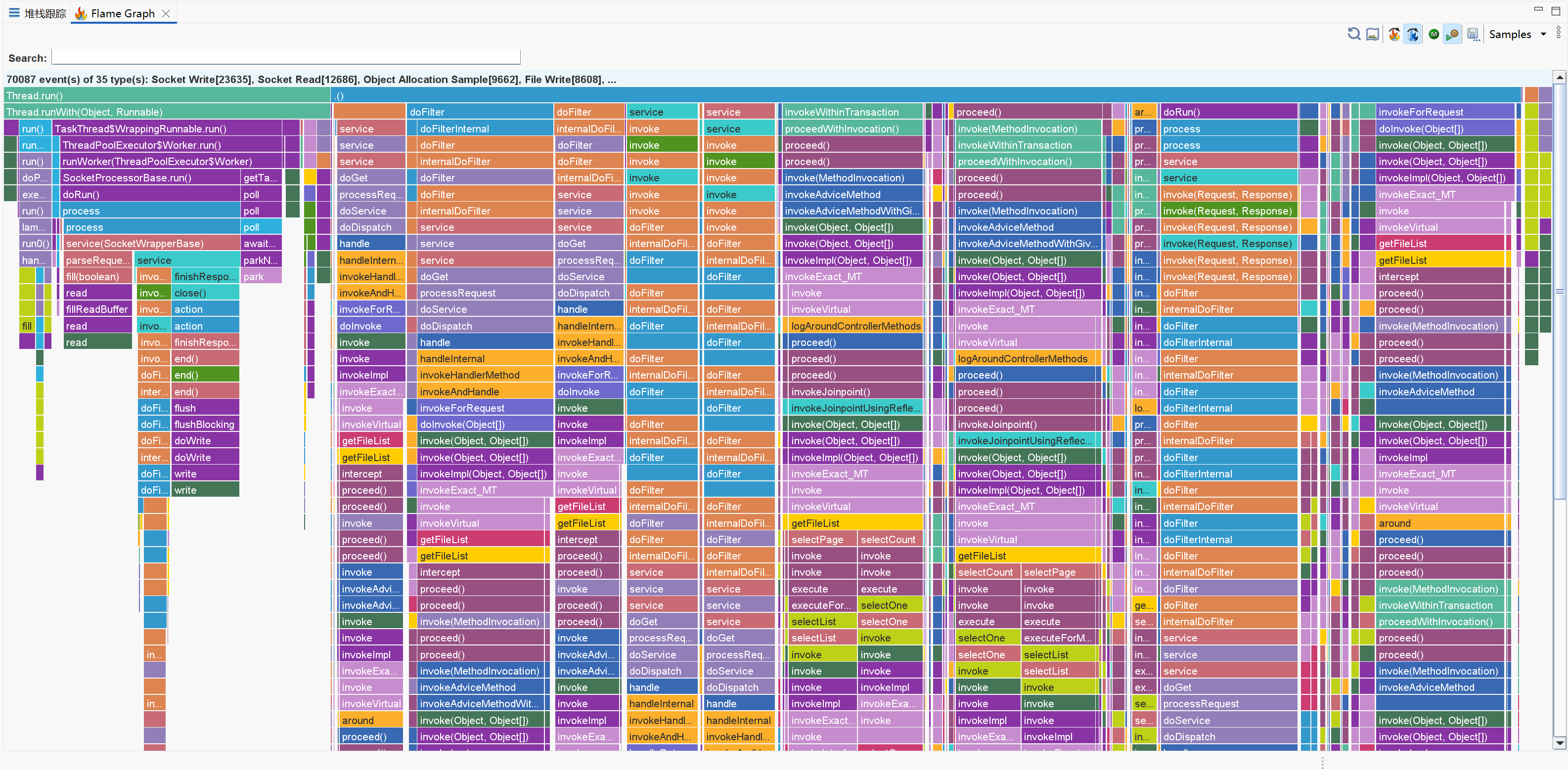
Task: Toggle the blue icicle graph view
Action: 1413,34
